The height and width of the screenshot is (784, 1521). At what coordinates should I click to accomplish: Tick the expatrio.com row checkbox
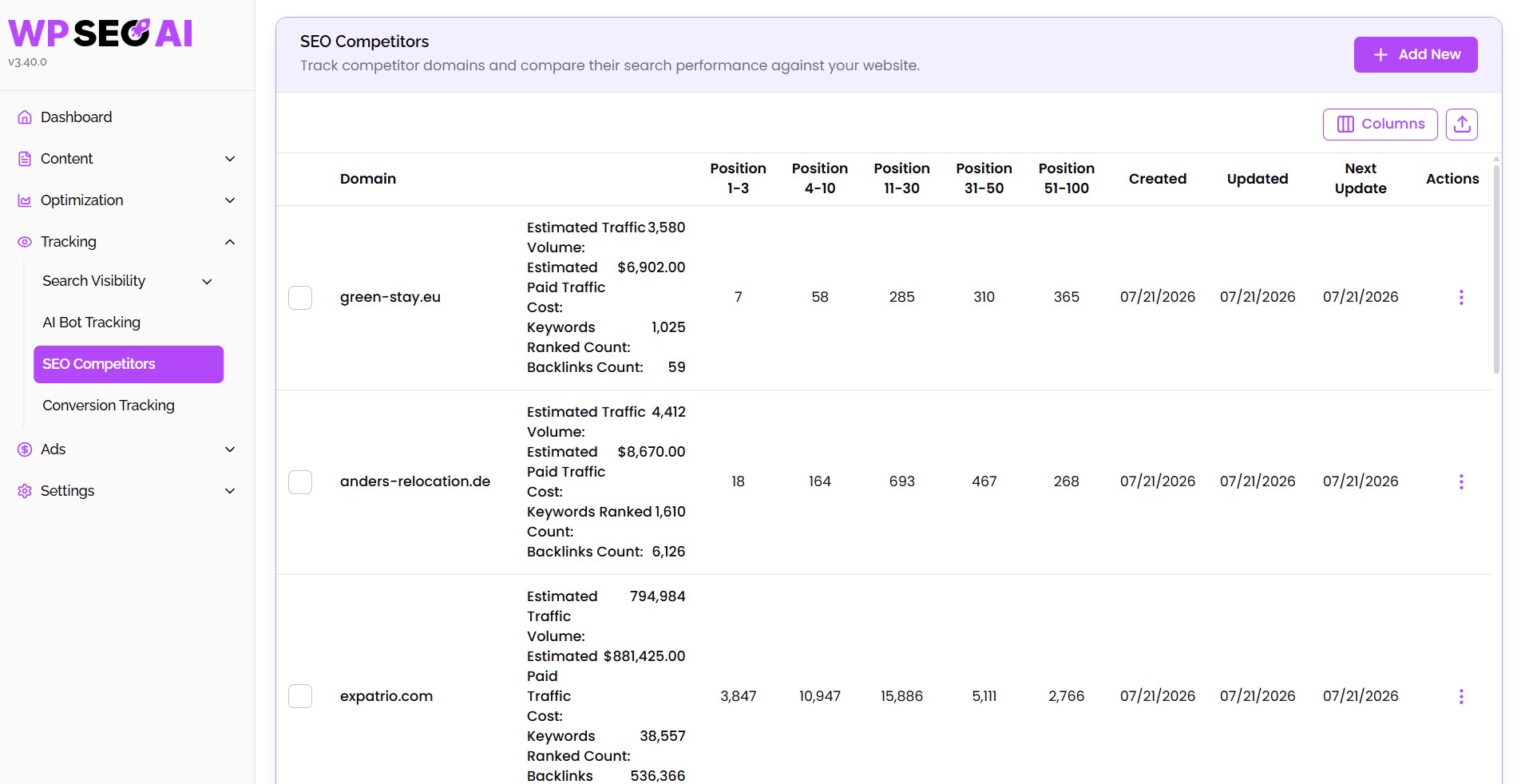click(x=300, y=696)
